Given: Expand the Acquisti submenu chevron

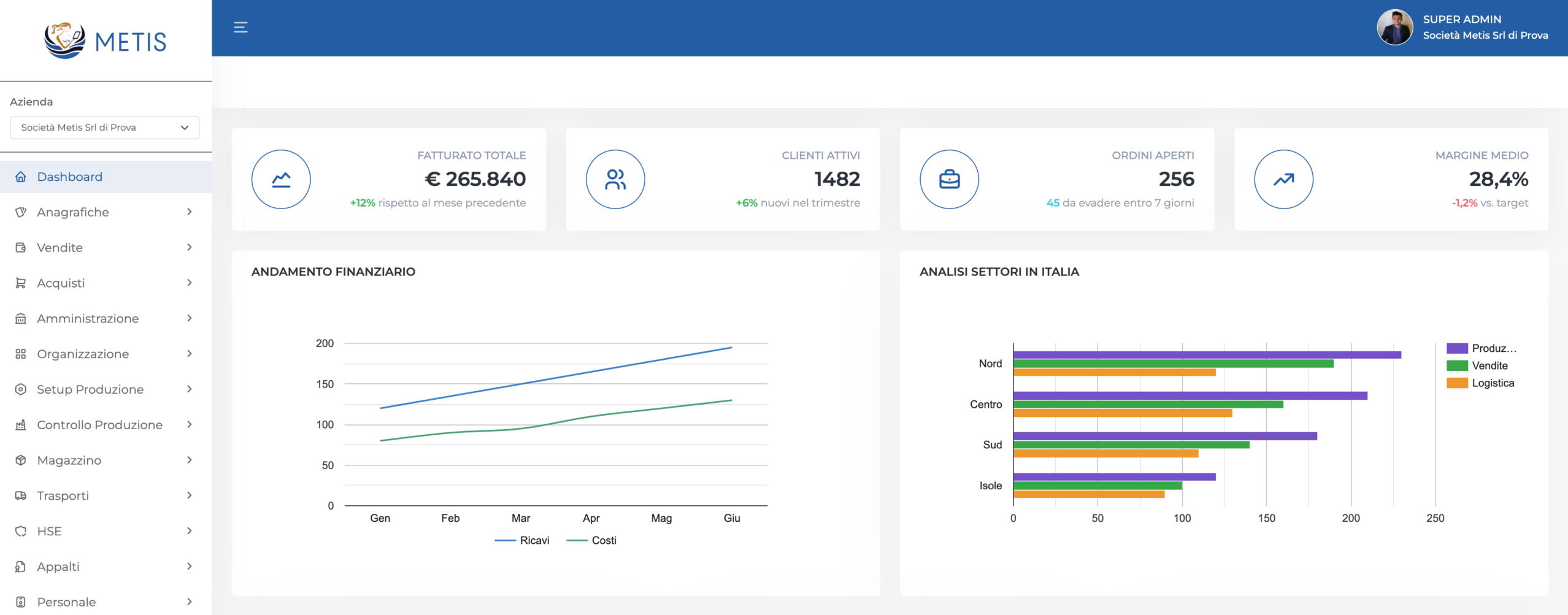Looking at the screenshot, I should pyautogui.click(x=190, y=283).
